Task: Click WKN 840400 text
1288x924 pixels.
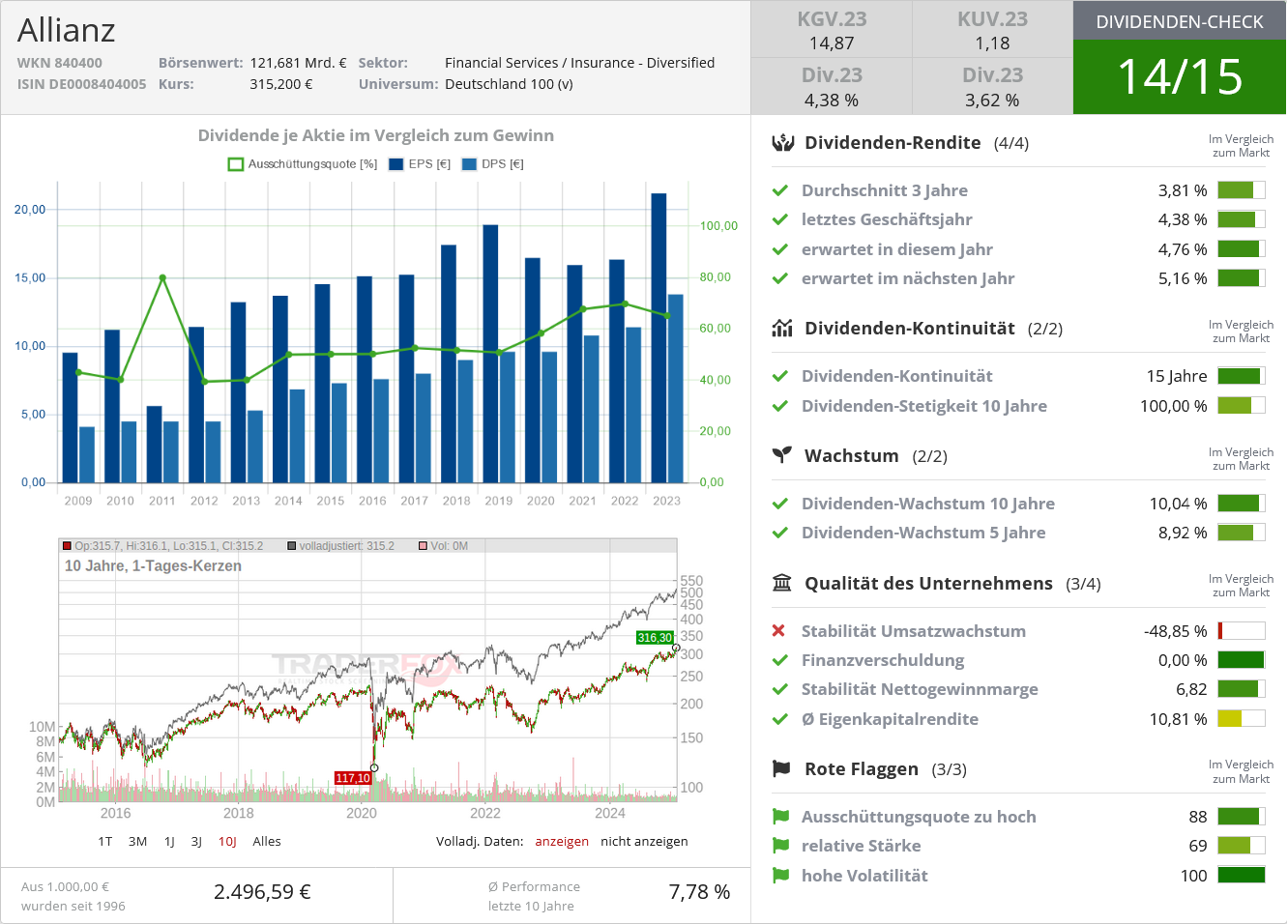Action: pyautogui.click(x=60, y=63)
